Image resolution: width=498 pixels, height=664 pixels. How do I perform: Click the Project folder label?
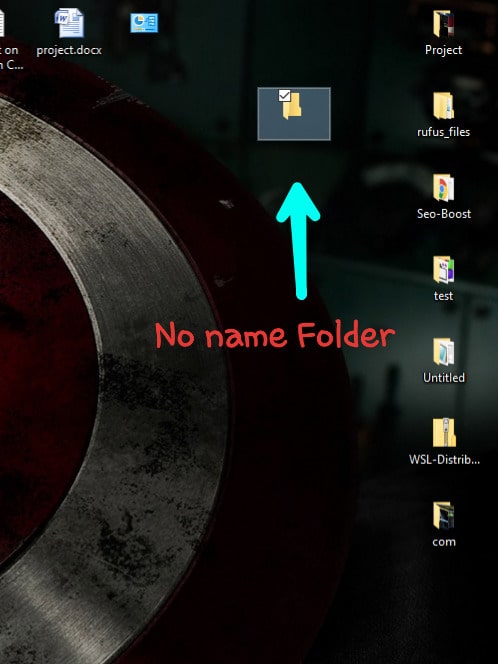pyautogui.click(x=443, y=50)
